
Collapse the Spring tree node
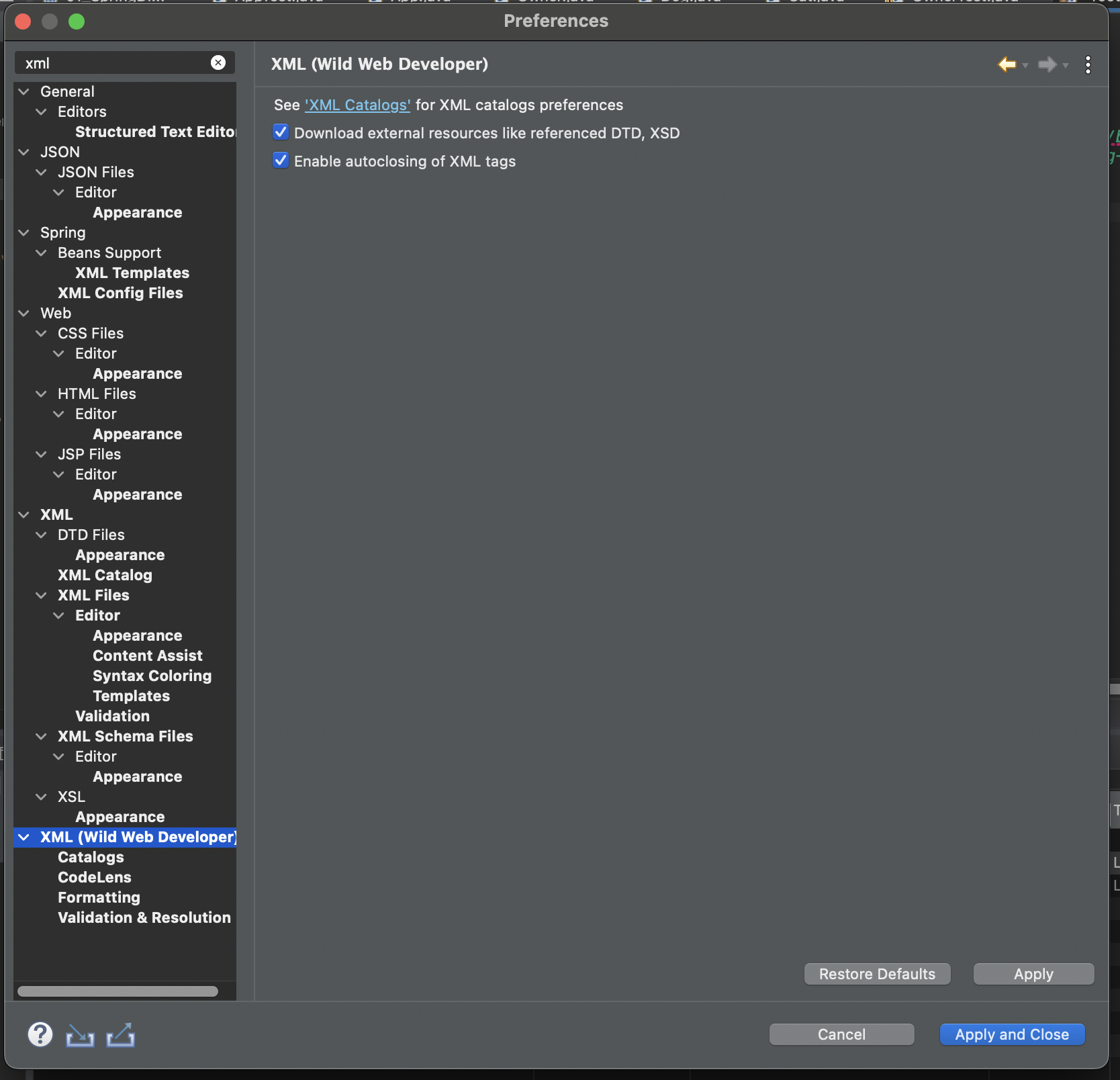coord(24,232)
